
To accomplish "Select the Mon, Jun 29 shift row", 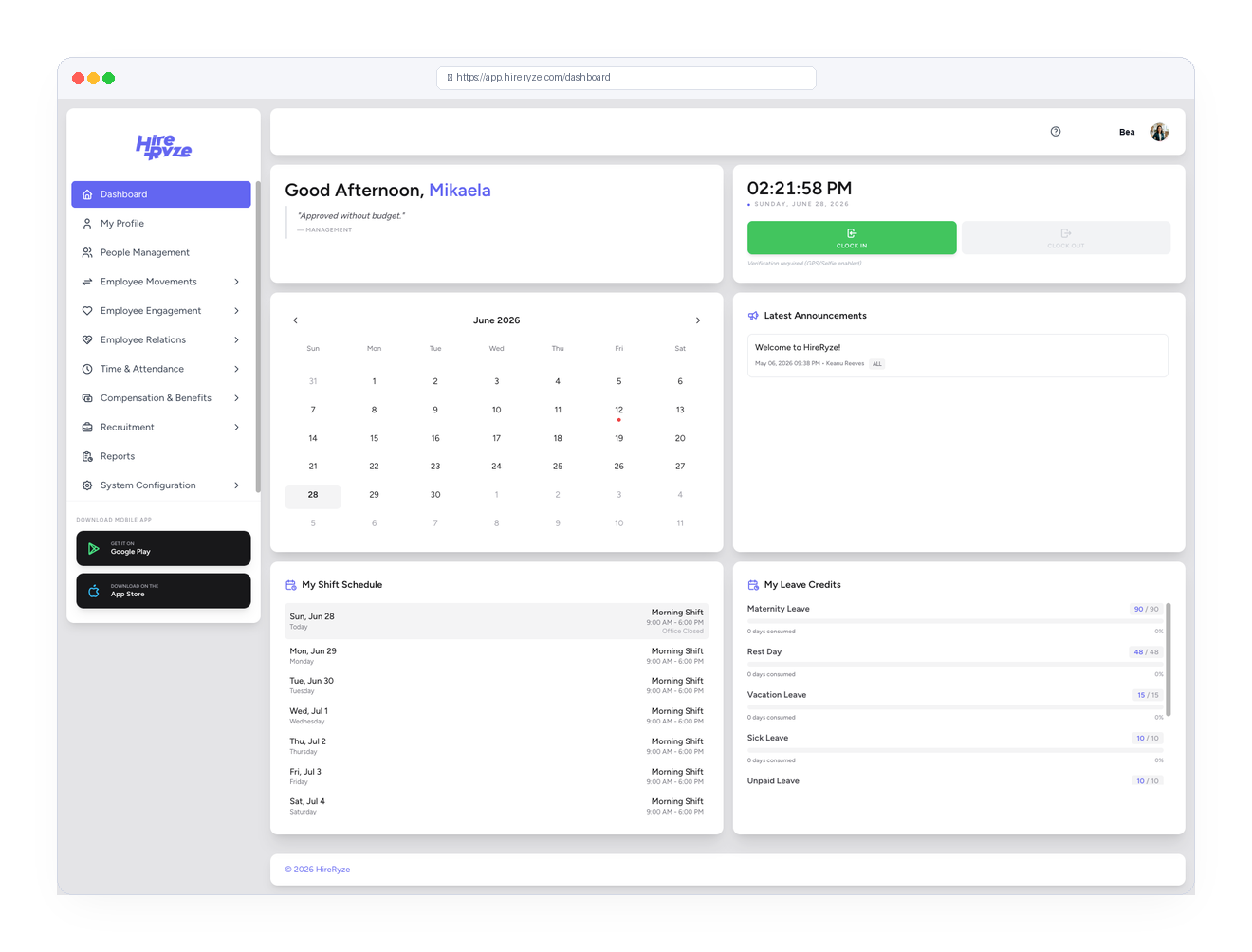I will [x=496, y=655].
